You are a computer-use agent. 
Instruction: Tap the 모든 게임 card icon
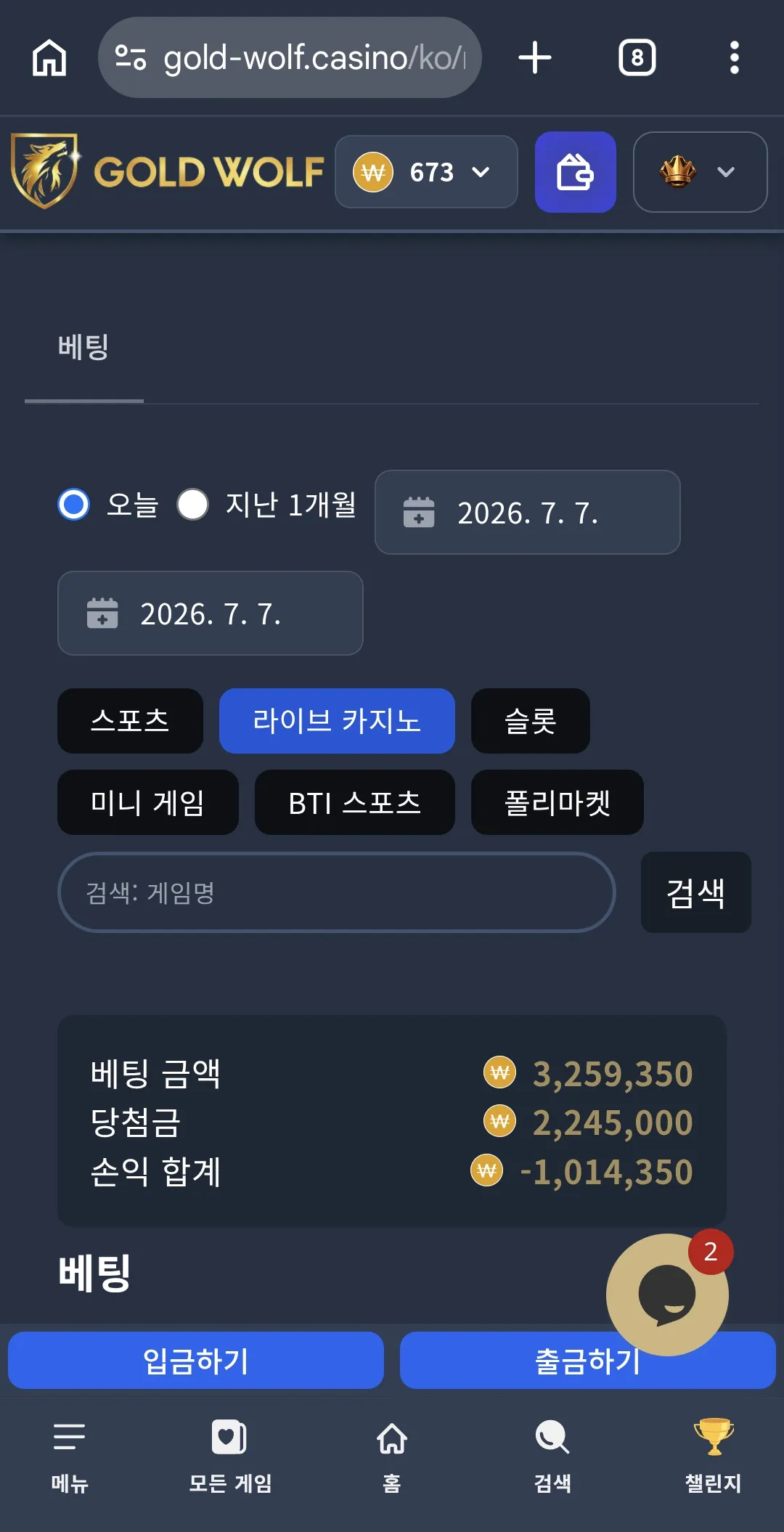pyautogui.click(x=229, y=1437)
